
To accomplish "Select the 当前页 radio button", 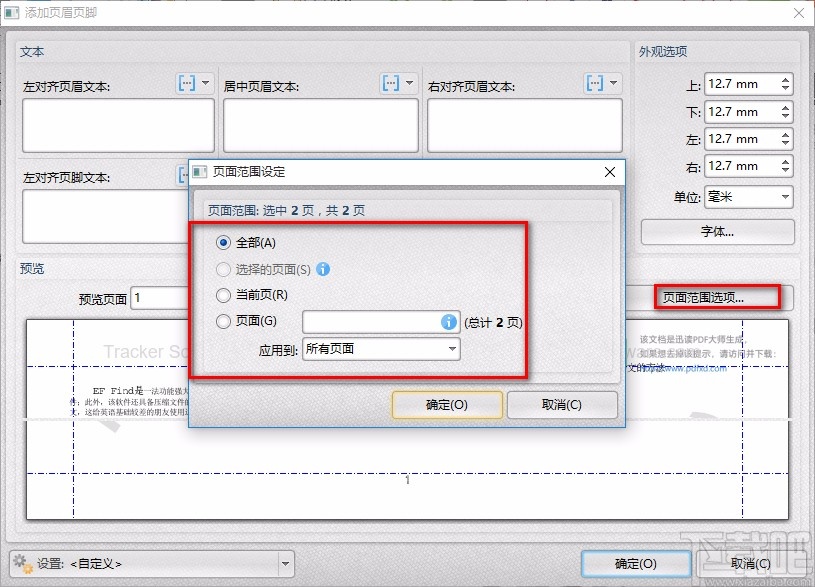I will [x=222, y=294].
